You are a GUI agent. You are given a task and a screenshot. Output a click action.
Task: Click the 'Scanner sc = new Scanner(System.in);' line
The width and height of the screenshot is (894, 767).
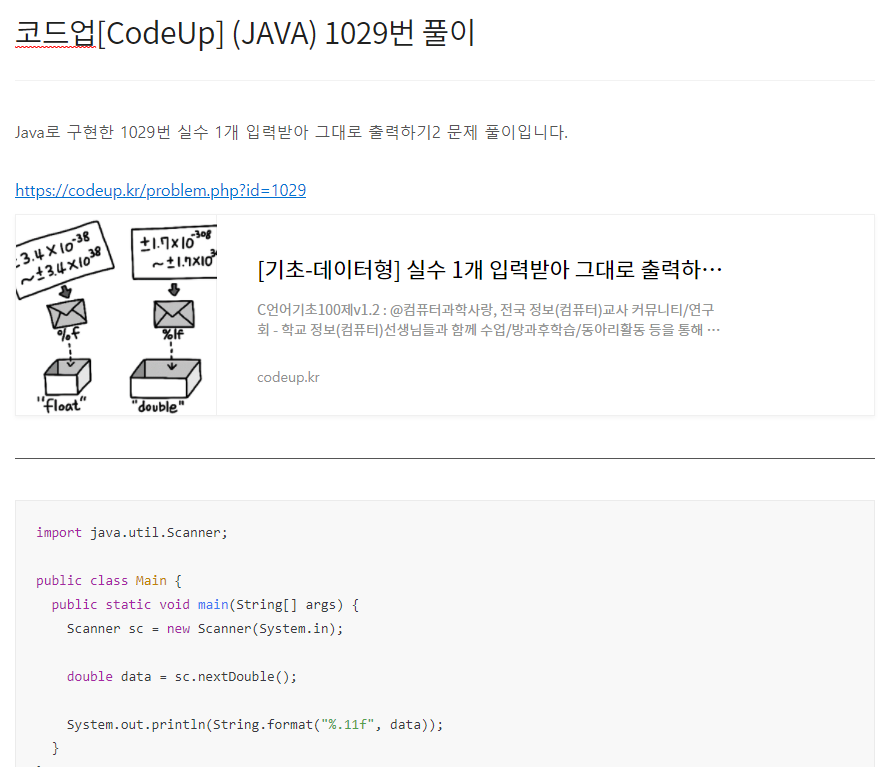[205, 628]
